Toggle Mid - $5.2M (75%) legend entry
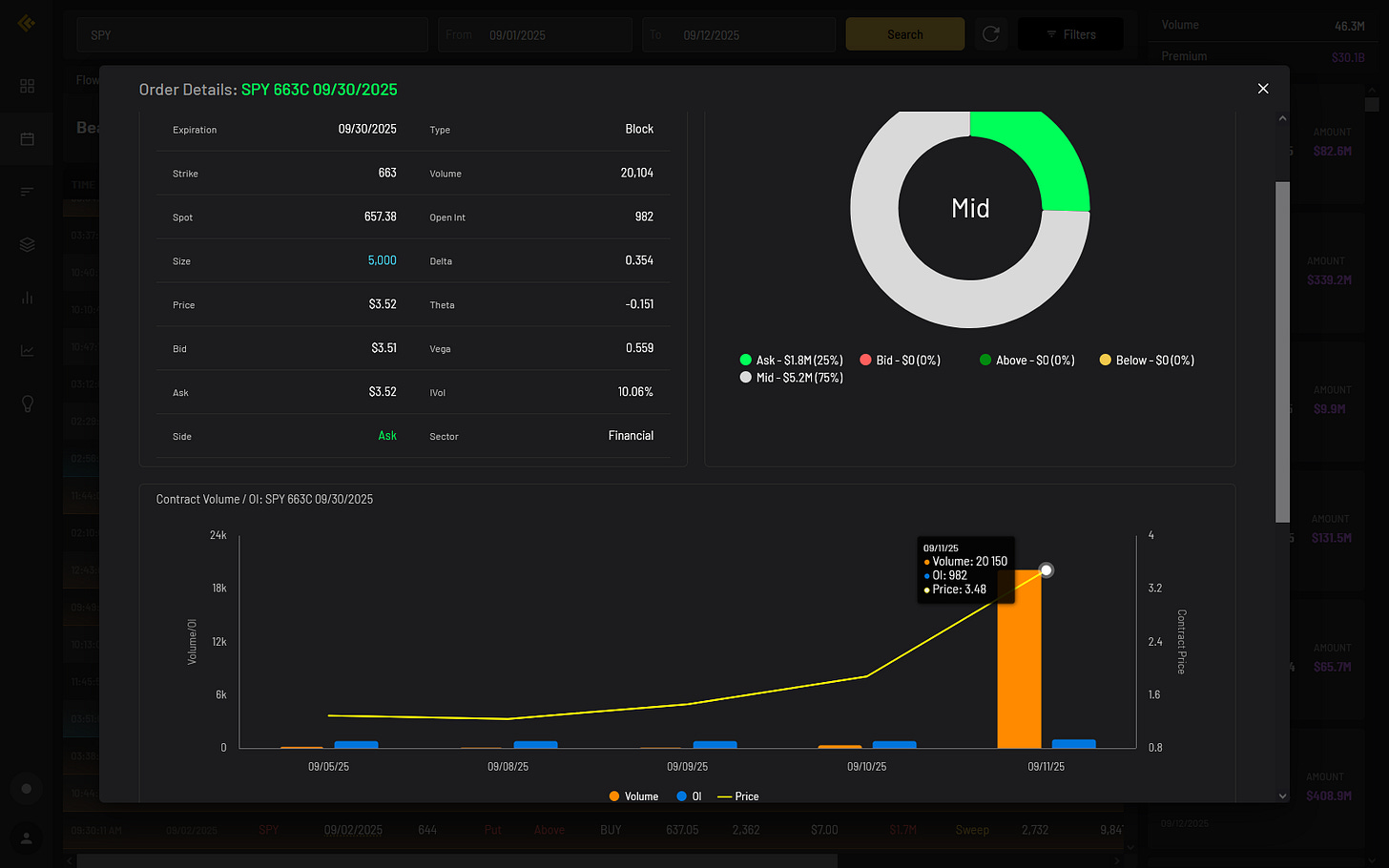Screen dimensions: 1389x868 (x=791, y=378)
